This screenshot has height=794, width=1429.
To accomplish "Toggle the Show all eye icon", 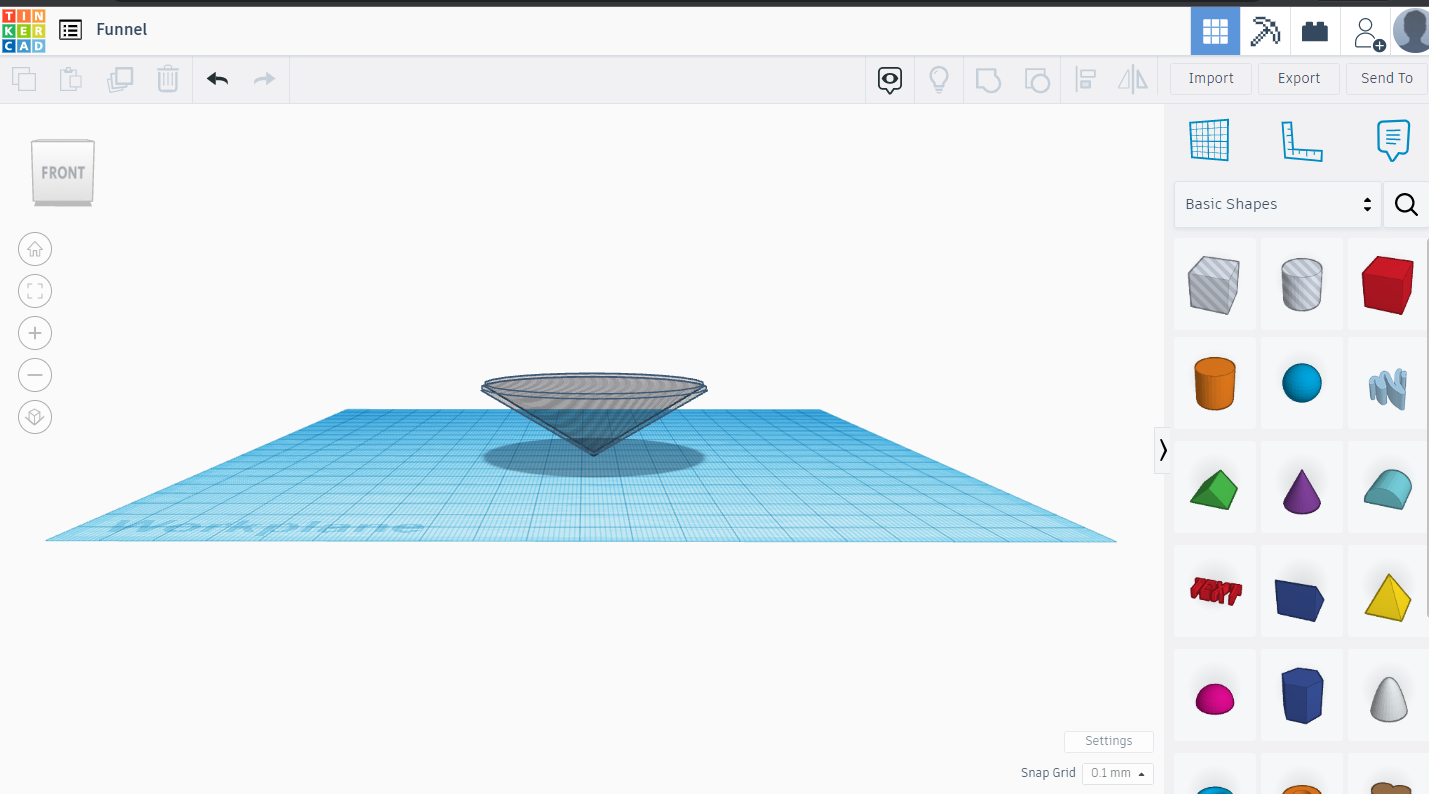I will [x=890, y=79].
